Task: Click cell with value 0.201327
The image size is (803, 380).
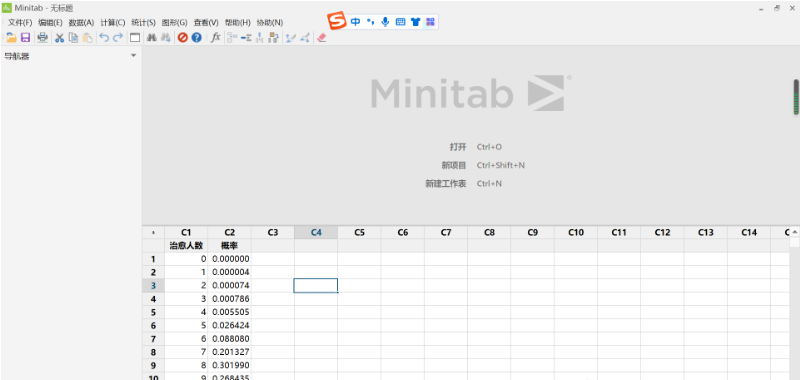Action: click(x=229, y=352)
